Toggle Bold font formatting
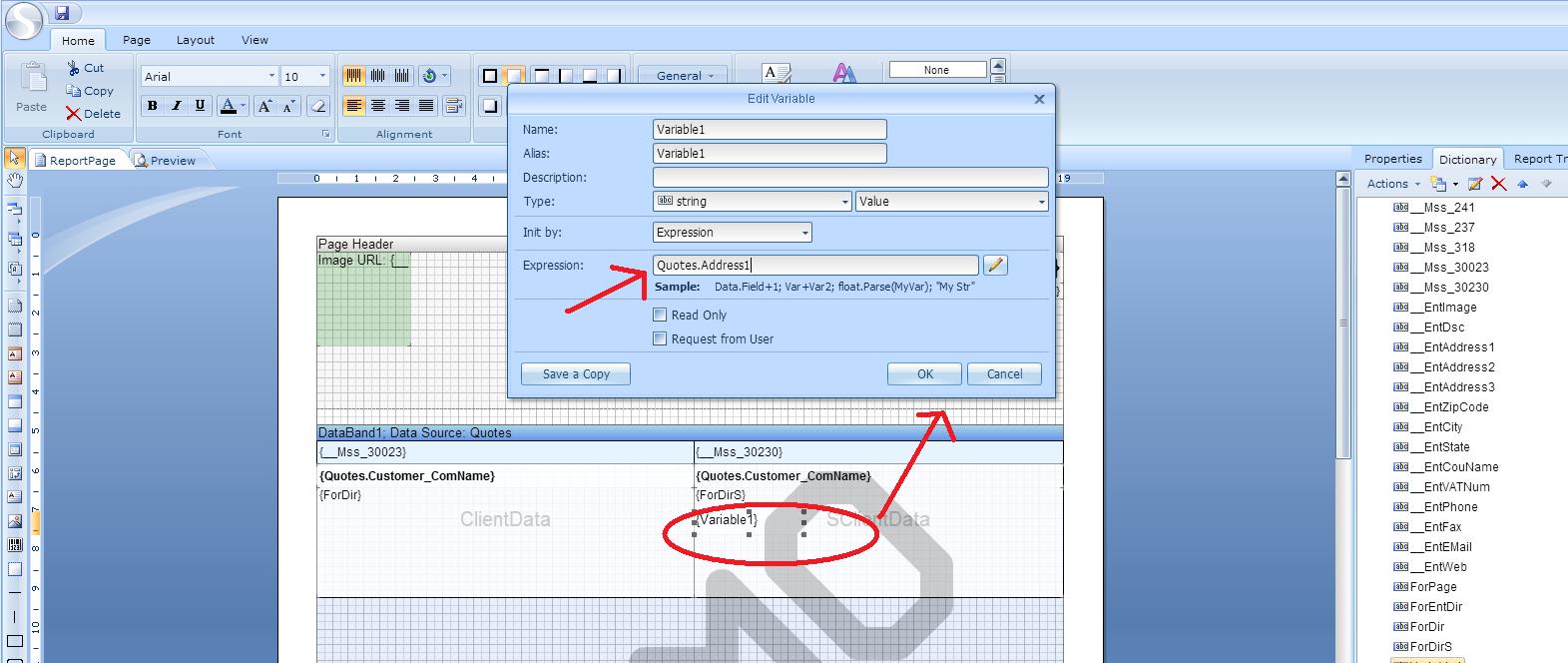This screenshot has height=663, width=1568. 153,106
